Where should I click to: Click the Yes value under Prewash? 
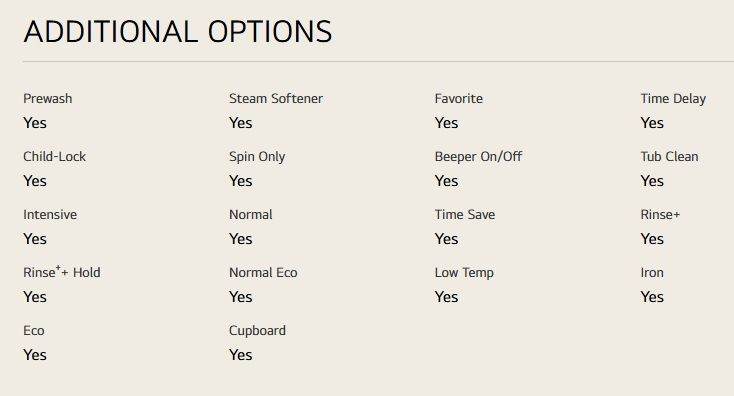[x=35, y=123]
